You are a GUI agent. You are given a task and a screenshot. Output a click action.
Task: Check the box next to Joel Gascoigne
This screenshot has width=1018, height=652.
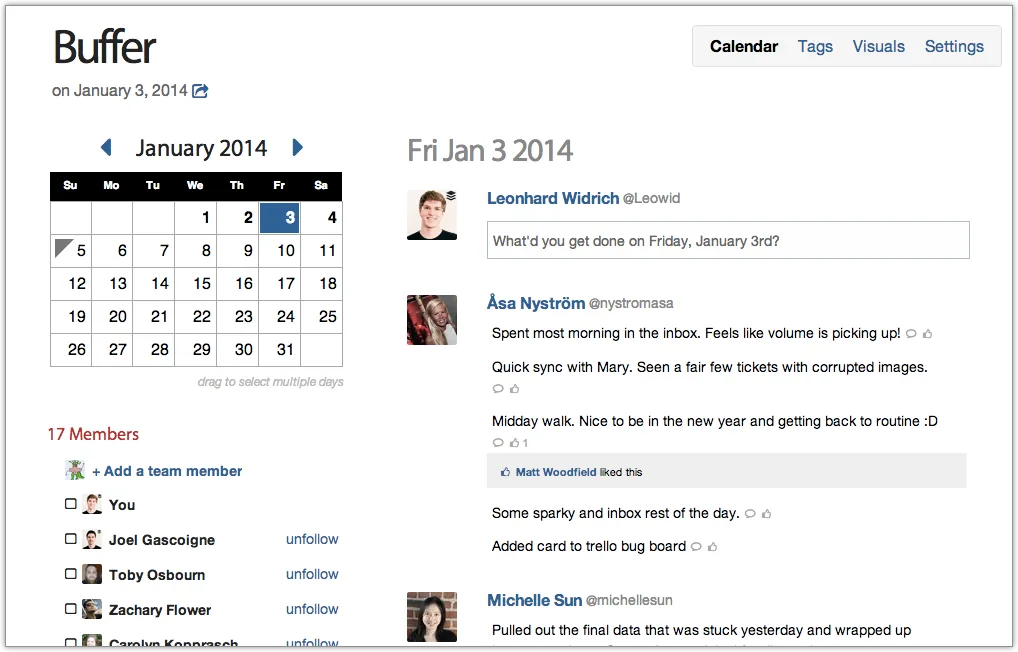tap(71, 539)
